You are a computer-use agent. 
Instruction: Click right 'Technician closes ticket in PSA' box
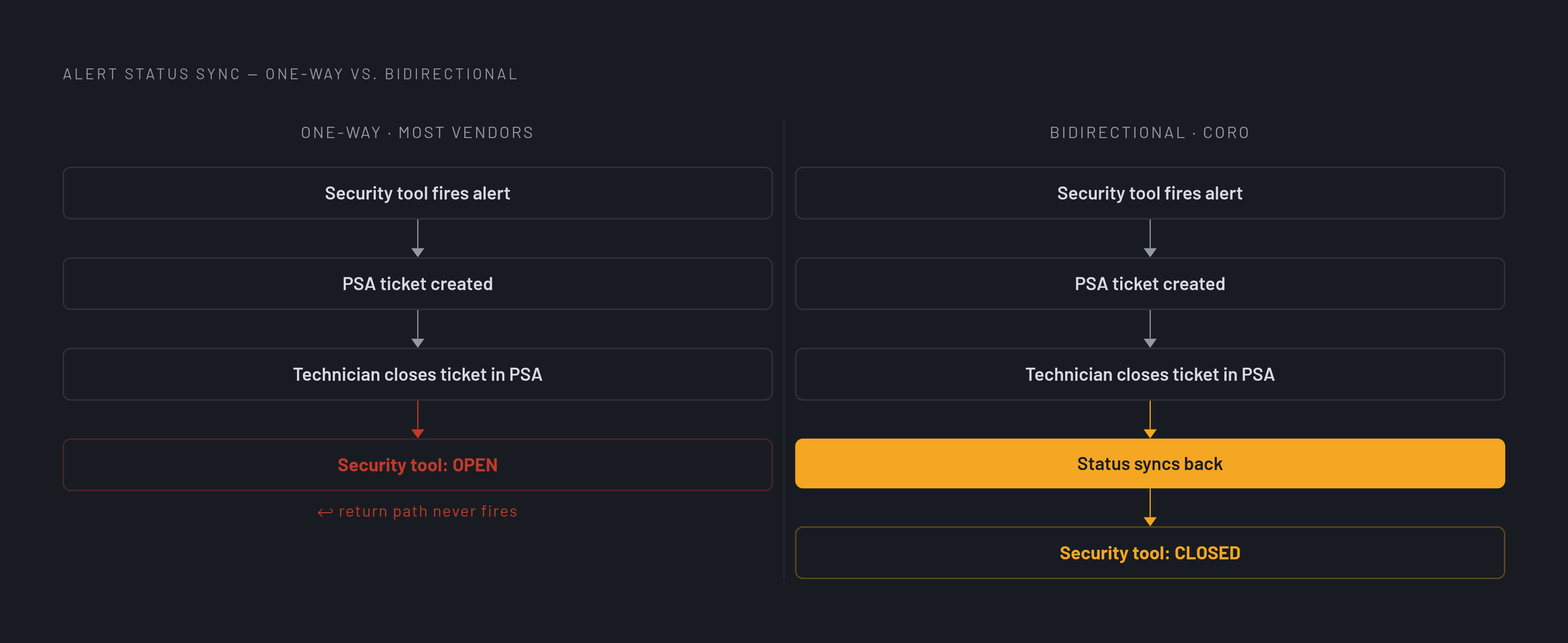[x=1150, y=375]
